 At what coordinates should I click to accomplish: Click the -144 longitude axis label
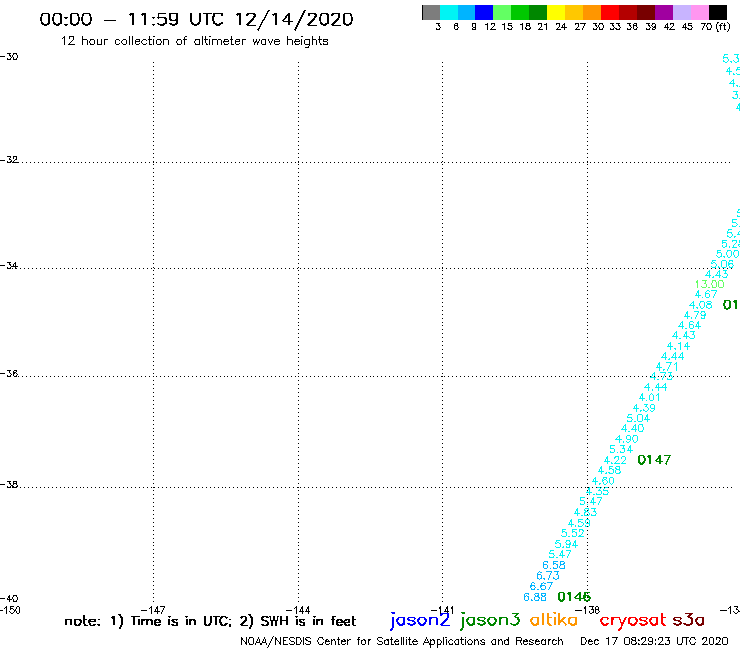click(x=298, y=610)
